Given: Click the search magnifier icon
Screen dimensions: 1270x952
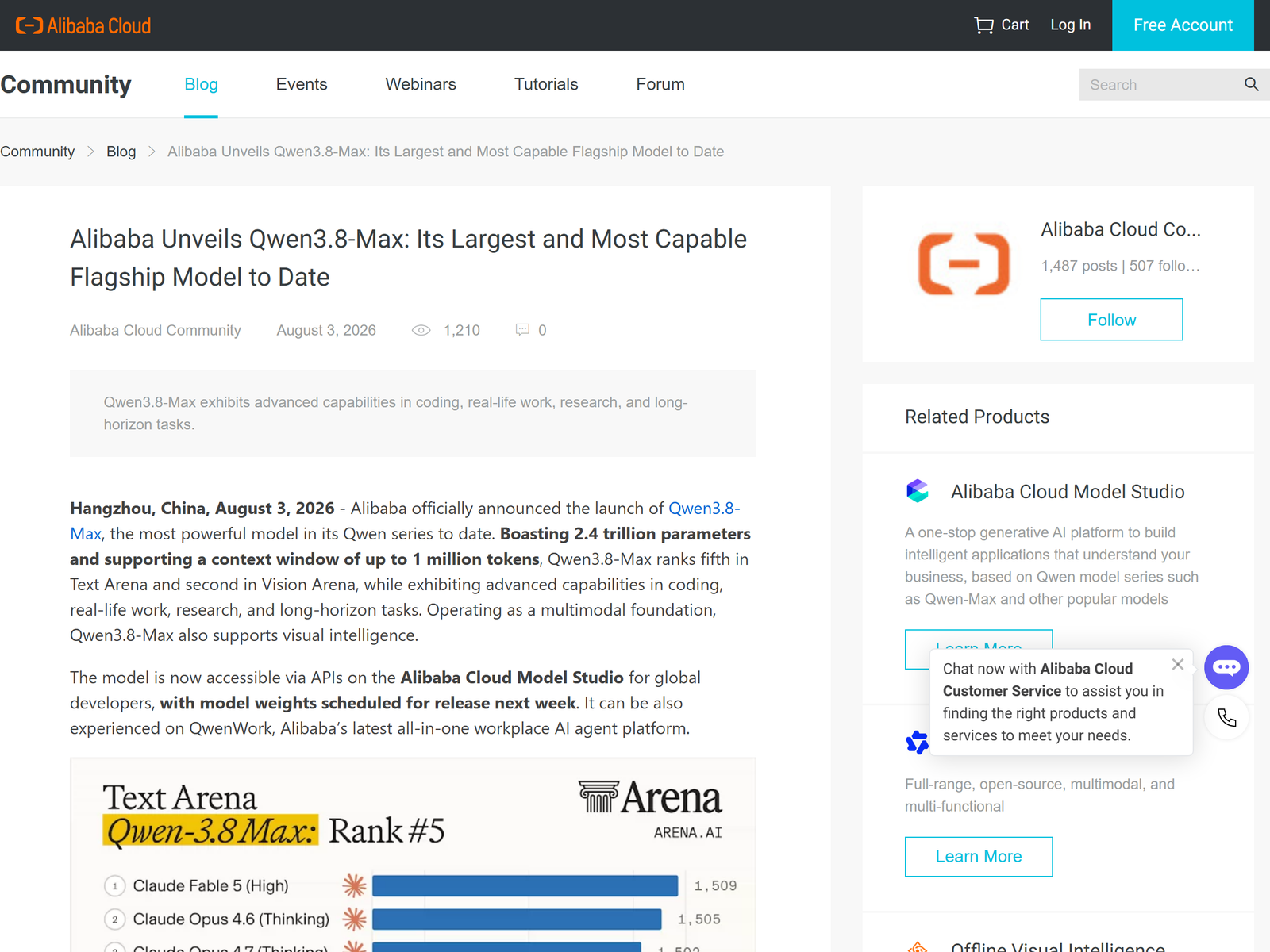Looking at the screenshot, I should coord(1252,84).
